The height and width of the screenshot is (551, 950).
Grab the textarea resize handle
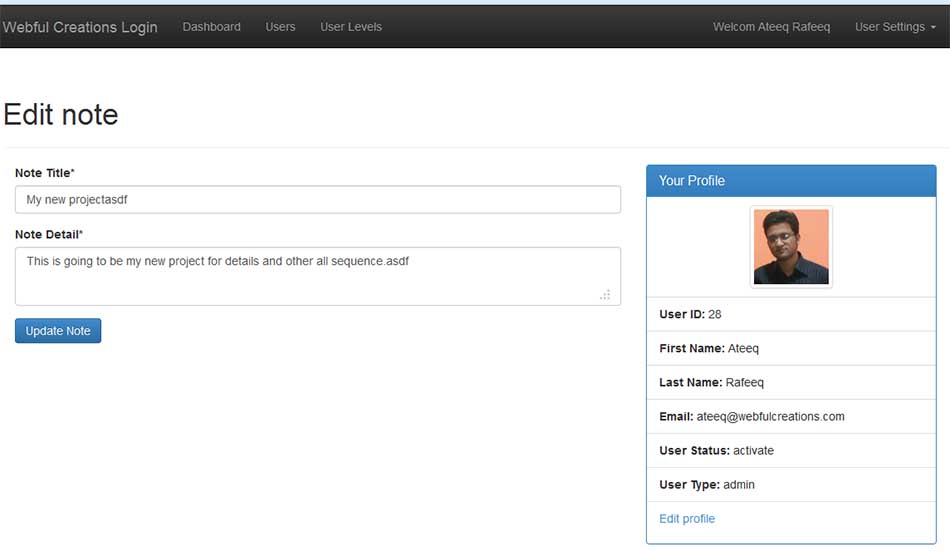605,295
